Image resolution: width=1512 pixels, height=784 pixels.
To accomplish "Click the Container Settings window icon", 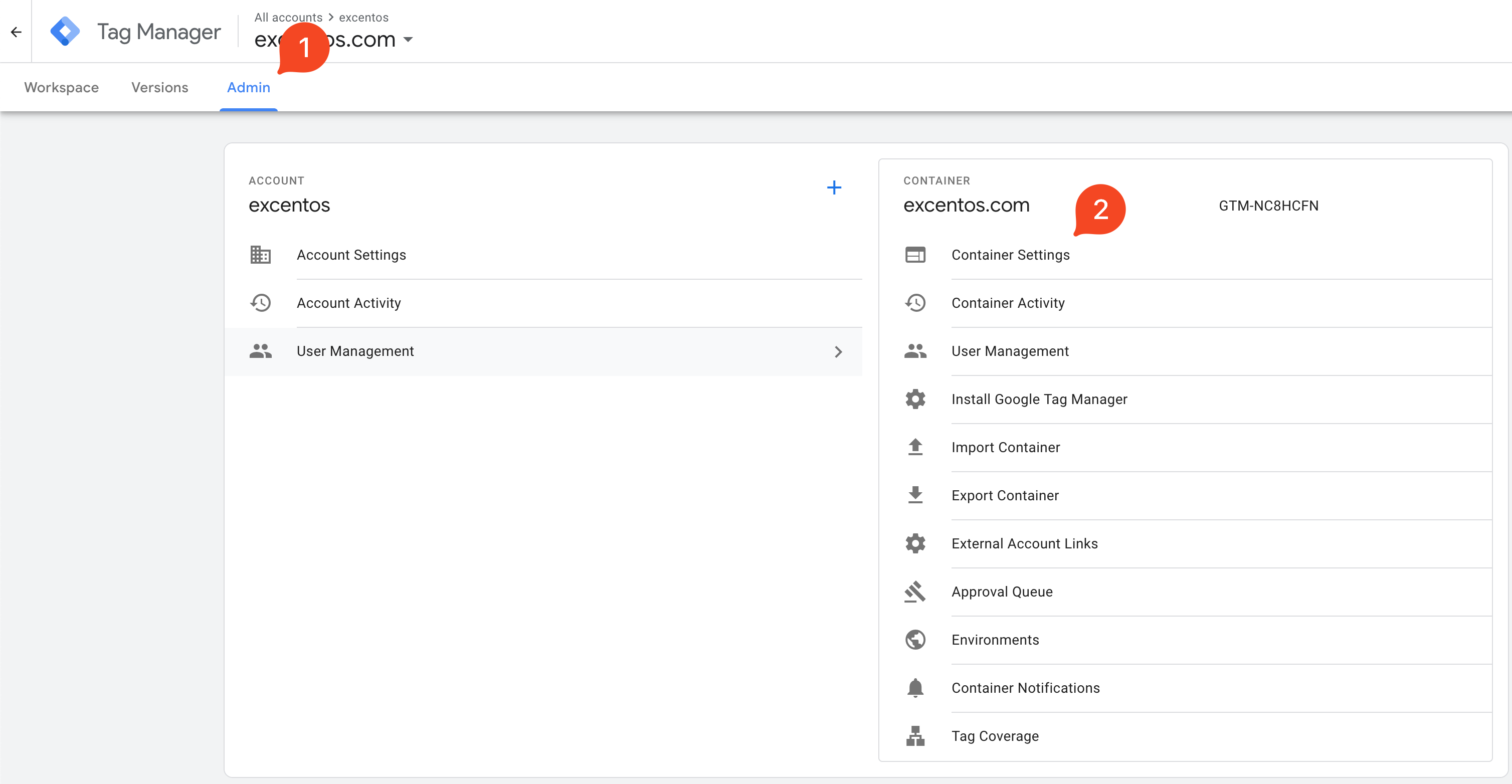I will (x=915, y=255).
